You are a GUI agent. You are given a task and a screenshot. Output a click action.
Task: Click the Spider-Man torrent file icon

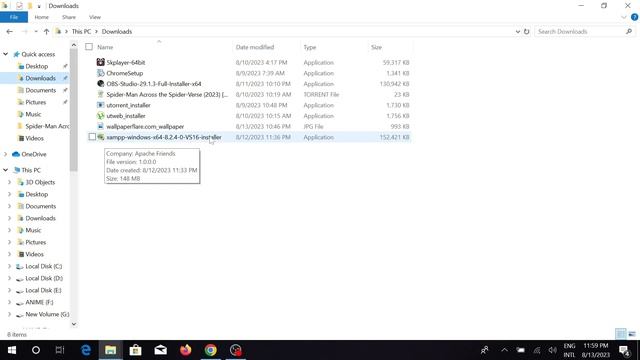click(100, 94)
